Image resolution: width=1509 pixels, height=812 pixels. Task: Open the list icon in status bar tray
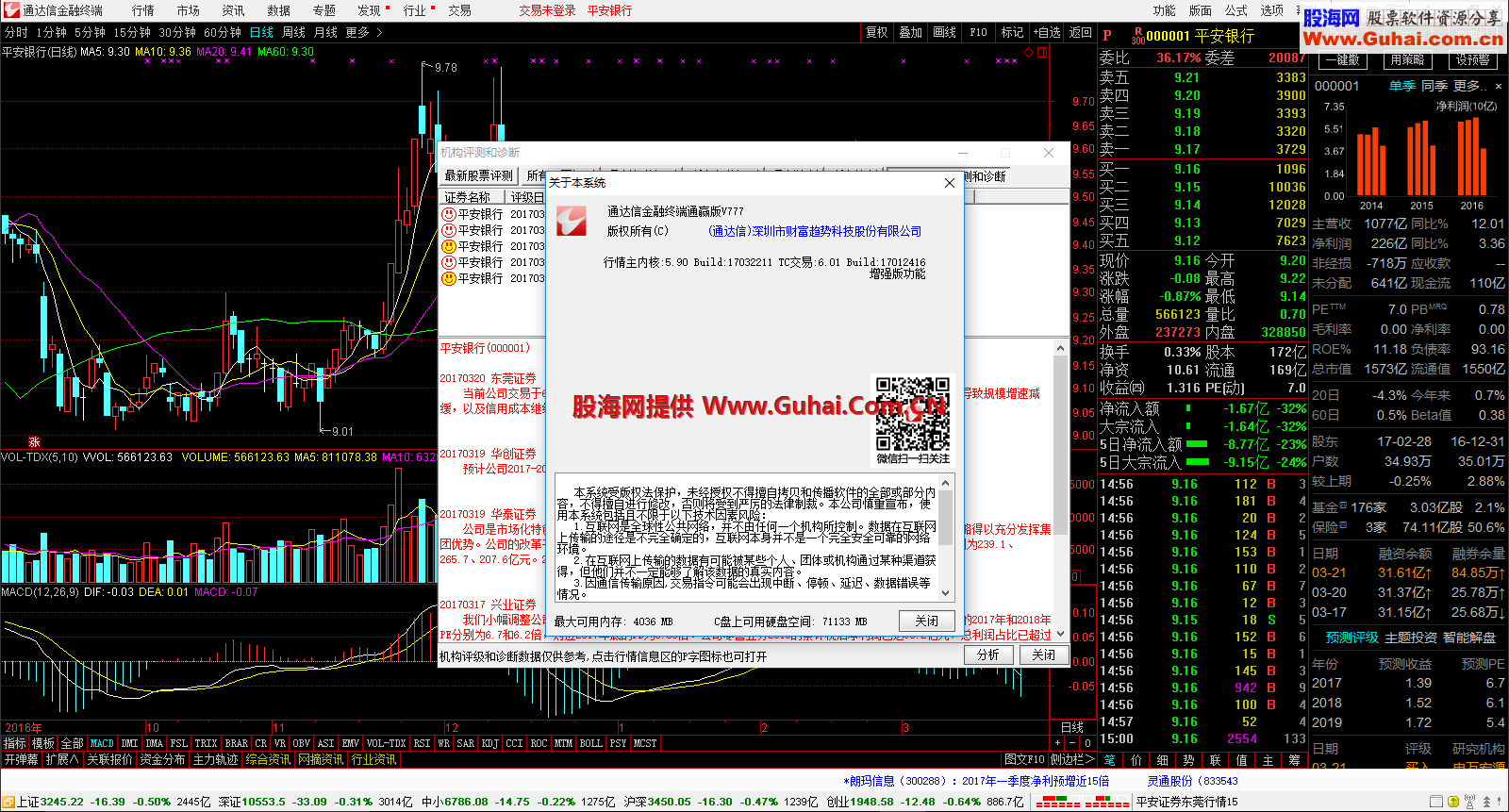pos(1436,803)
